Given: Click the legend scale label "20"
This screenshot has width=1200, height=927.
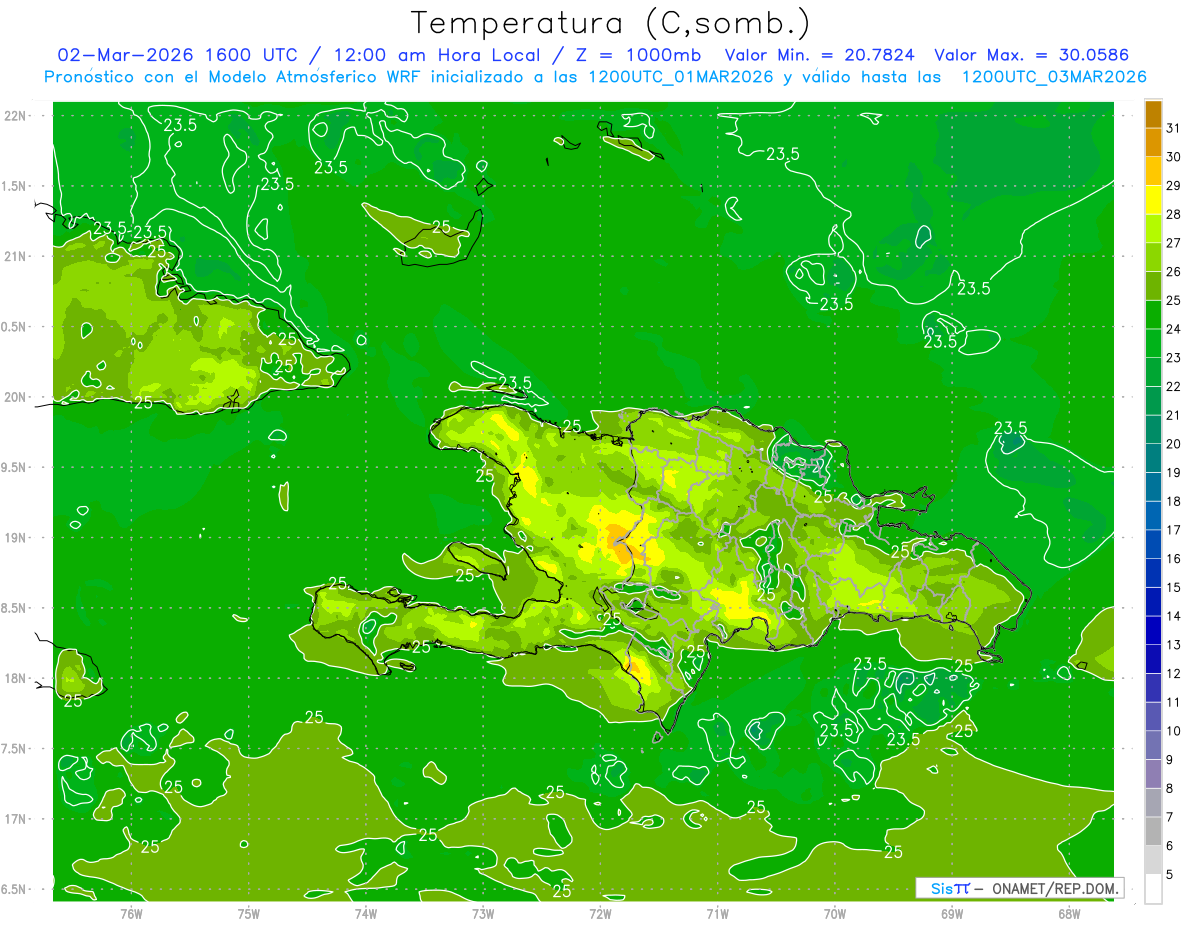Looking at the screenshot, I should pyautogui.click(x=1173, y=444).
